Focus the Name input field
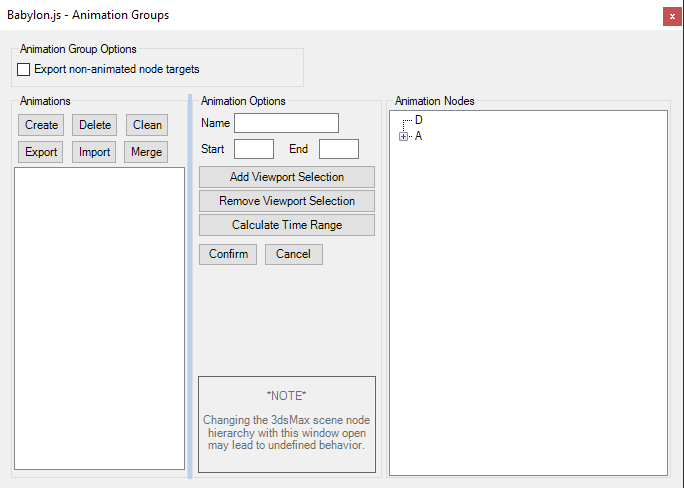Viewport: 684px width, 488px height. pyautogui.click(x=287, y=123)
